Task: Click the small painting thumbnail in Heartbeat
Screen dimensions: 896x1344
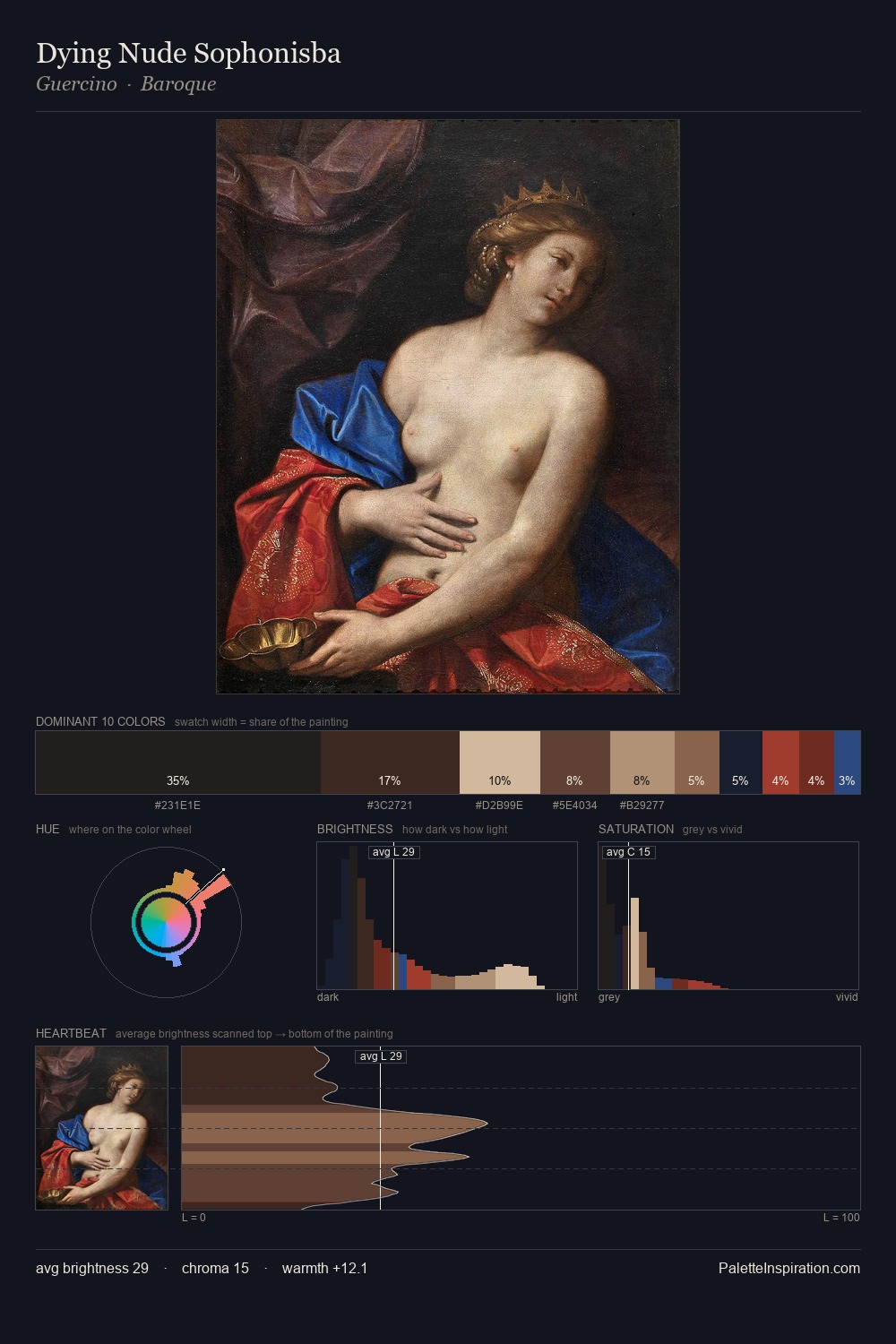Action: pos(102,1128)
